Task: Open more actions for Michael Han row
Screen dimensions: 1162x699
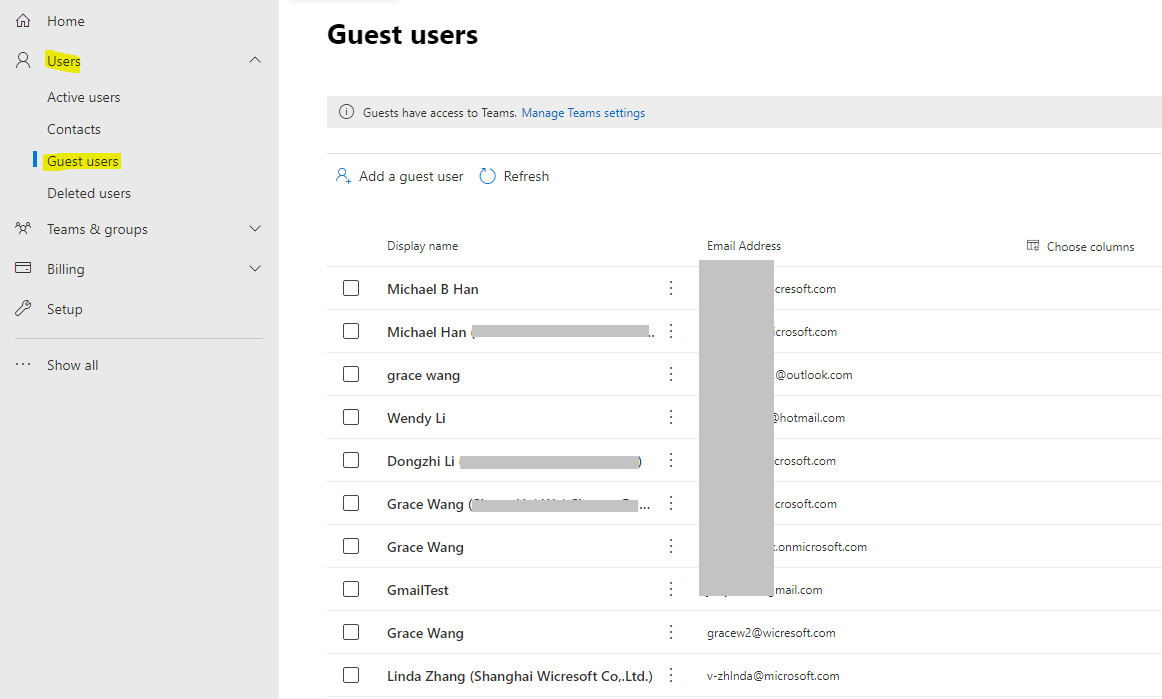Action: click(671, 331)
